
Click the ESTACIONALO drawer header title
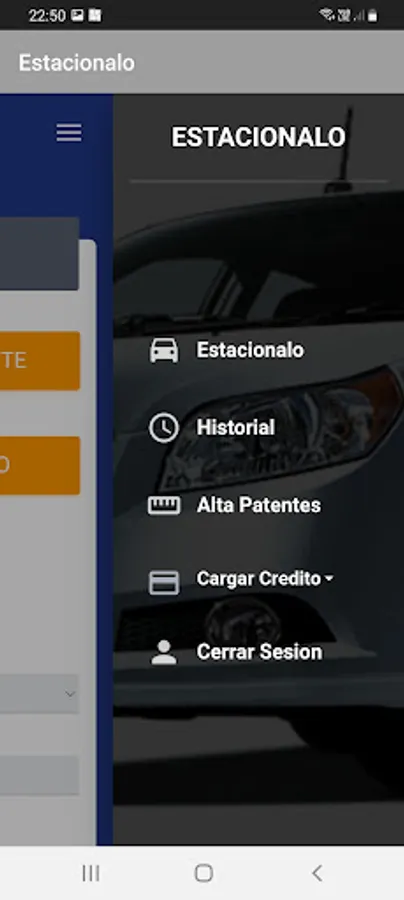(258, 137)
